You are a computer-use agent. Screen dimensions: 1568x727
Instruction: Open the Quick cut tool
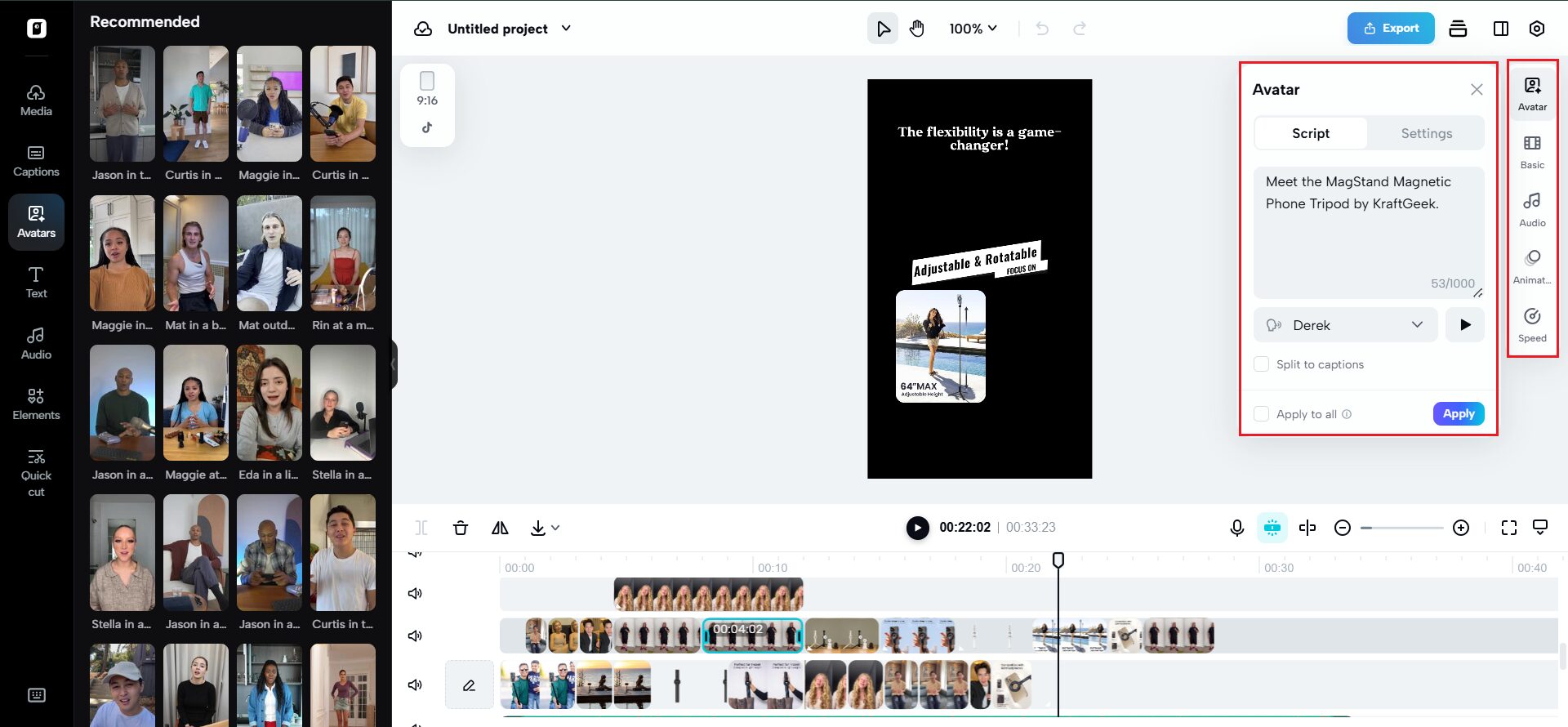tap(36, 474)
